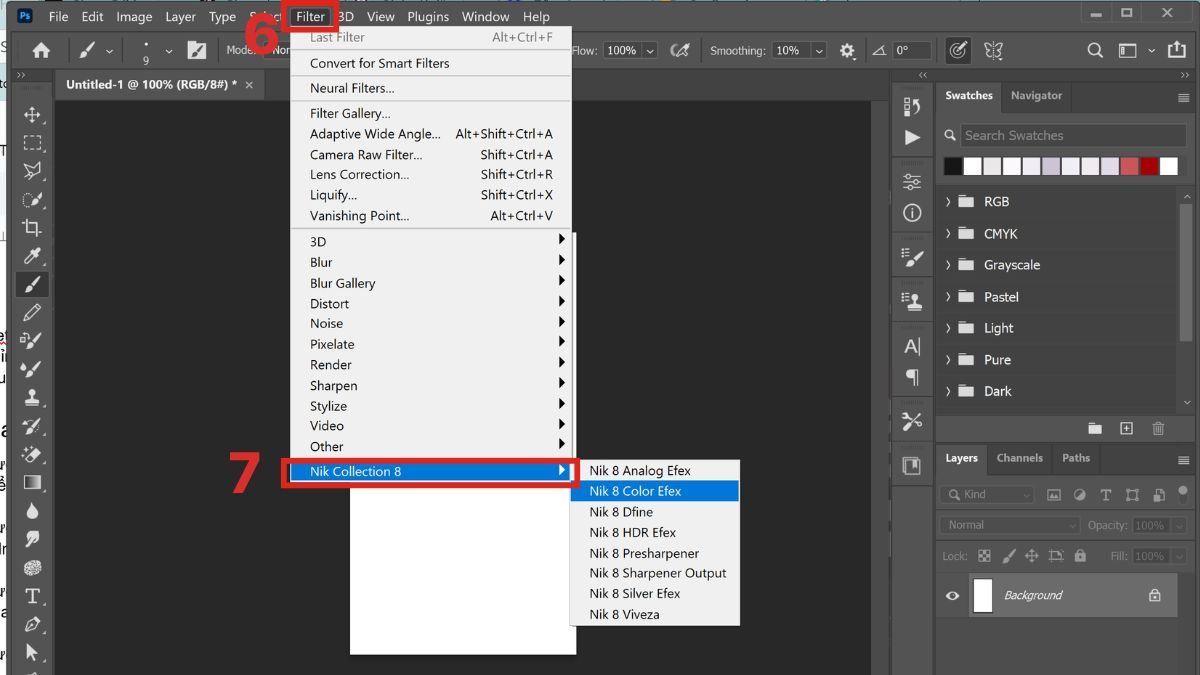
Task: Select the Horizontal Type tool
Action: point(32,596)
